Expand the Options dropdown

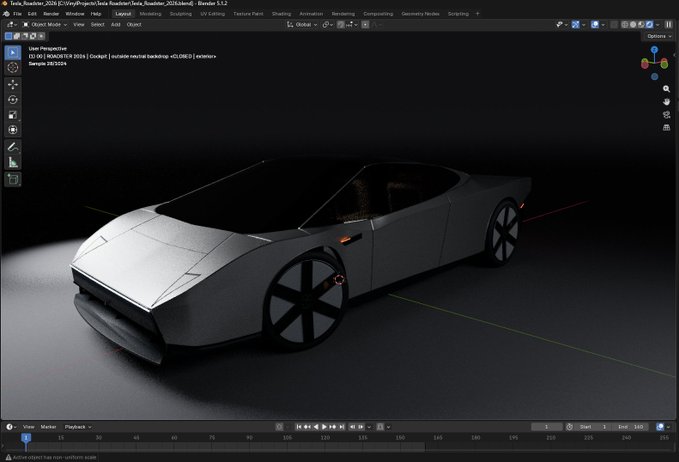point(659,36)
